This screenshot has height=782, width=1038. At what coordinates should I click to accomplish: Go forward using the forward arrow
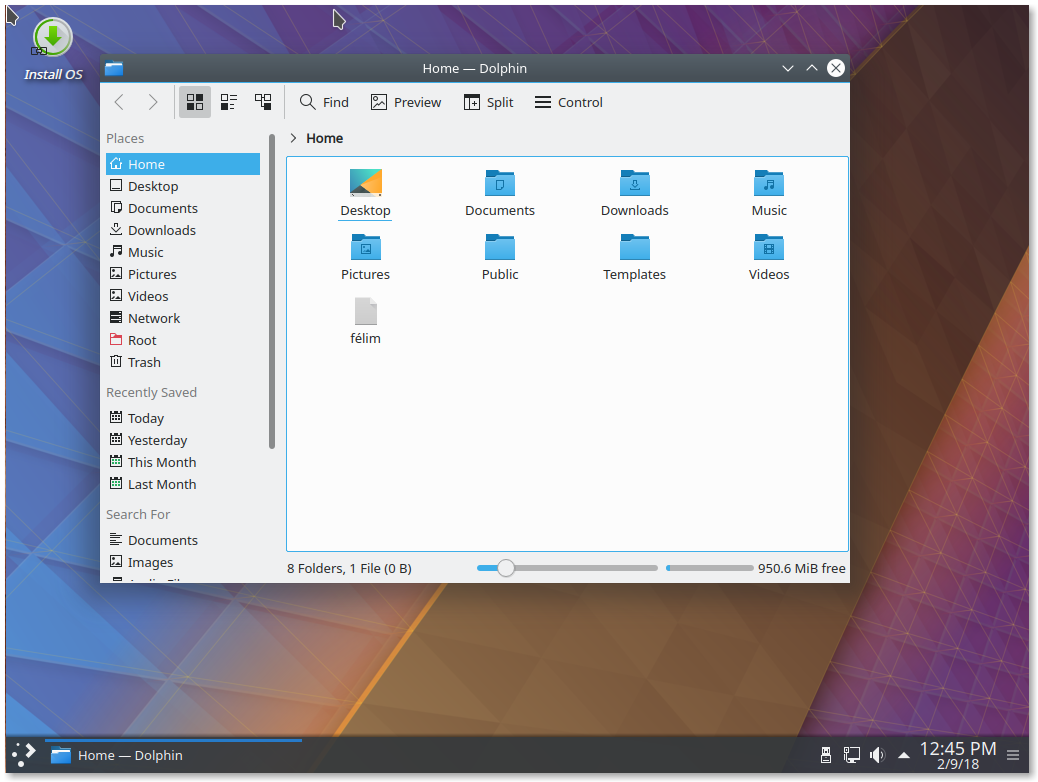tap(153, 102)
